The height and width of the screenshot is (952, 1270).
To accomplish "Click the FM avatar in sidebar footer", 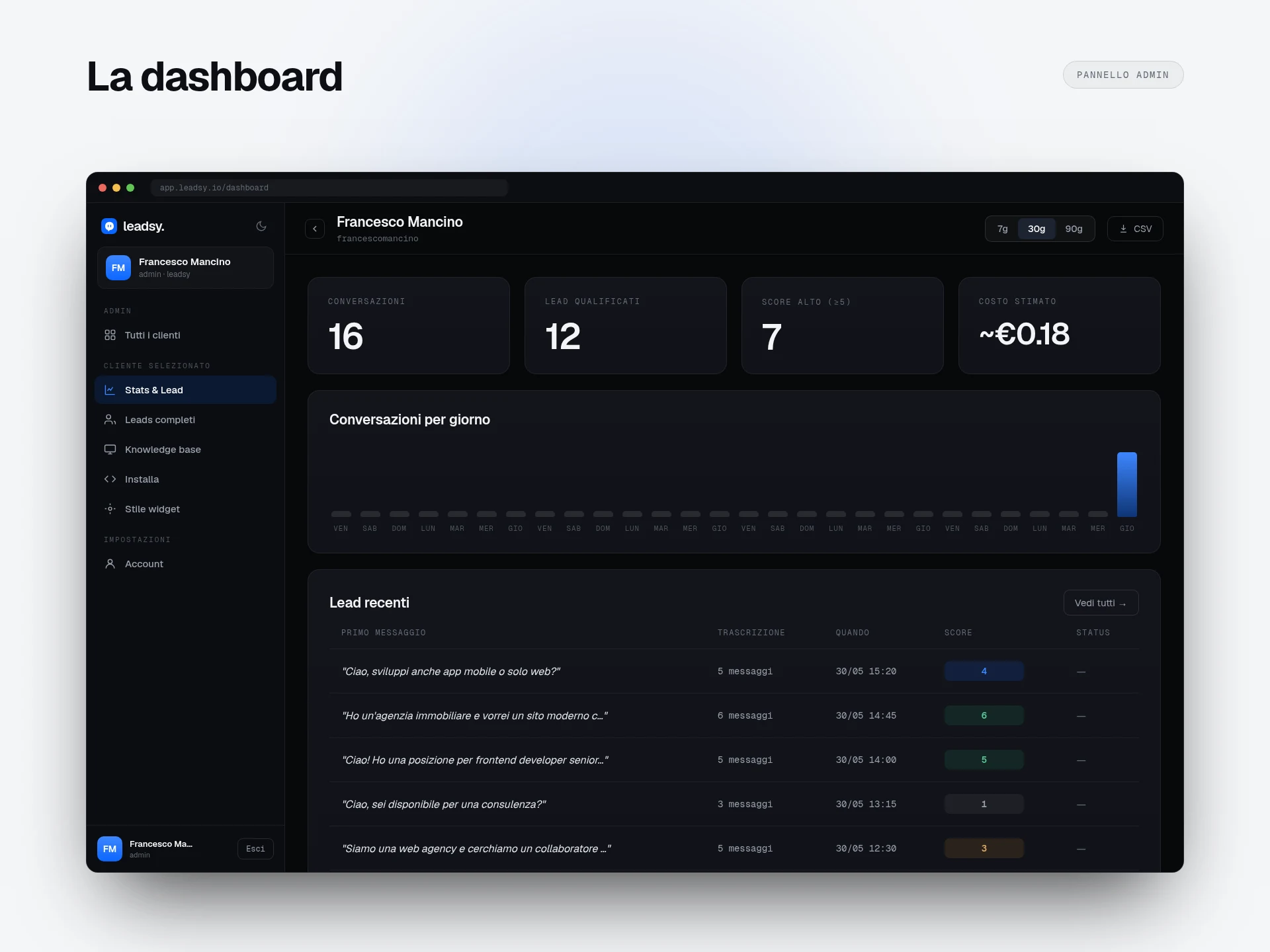I will coord(110,849).
